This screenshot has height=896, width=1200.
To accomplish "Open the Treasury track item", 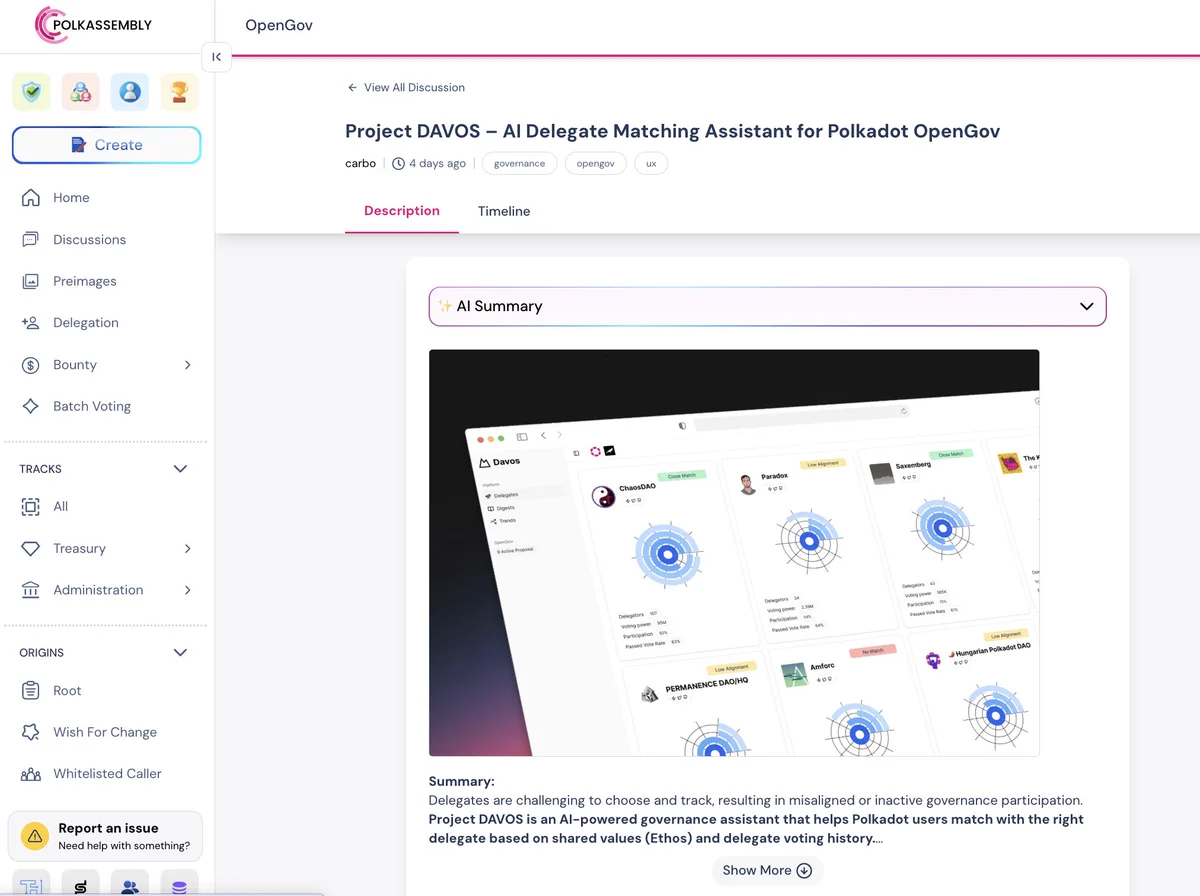I will 79,549.
